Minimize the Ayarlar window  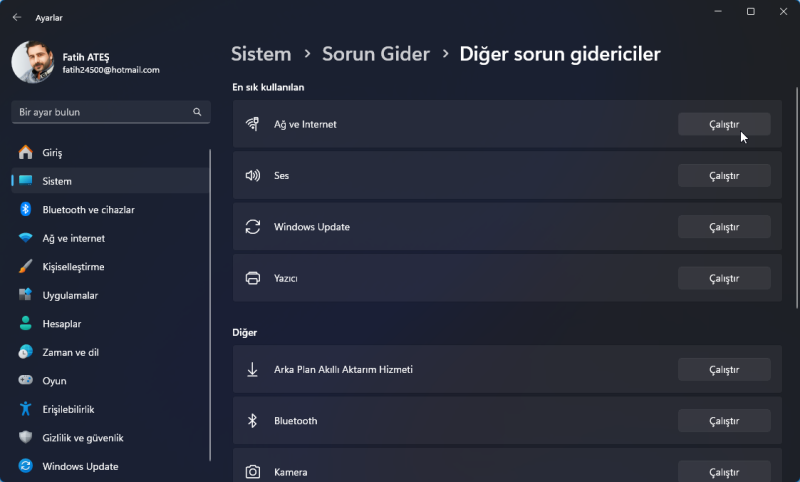(x=718, y=11)
